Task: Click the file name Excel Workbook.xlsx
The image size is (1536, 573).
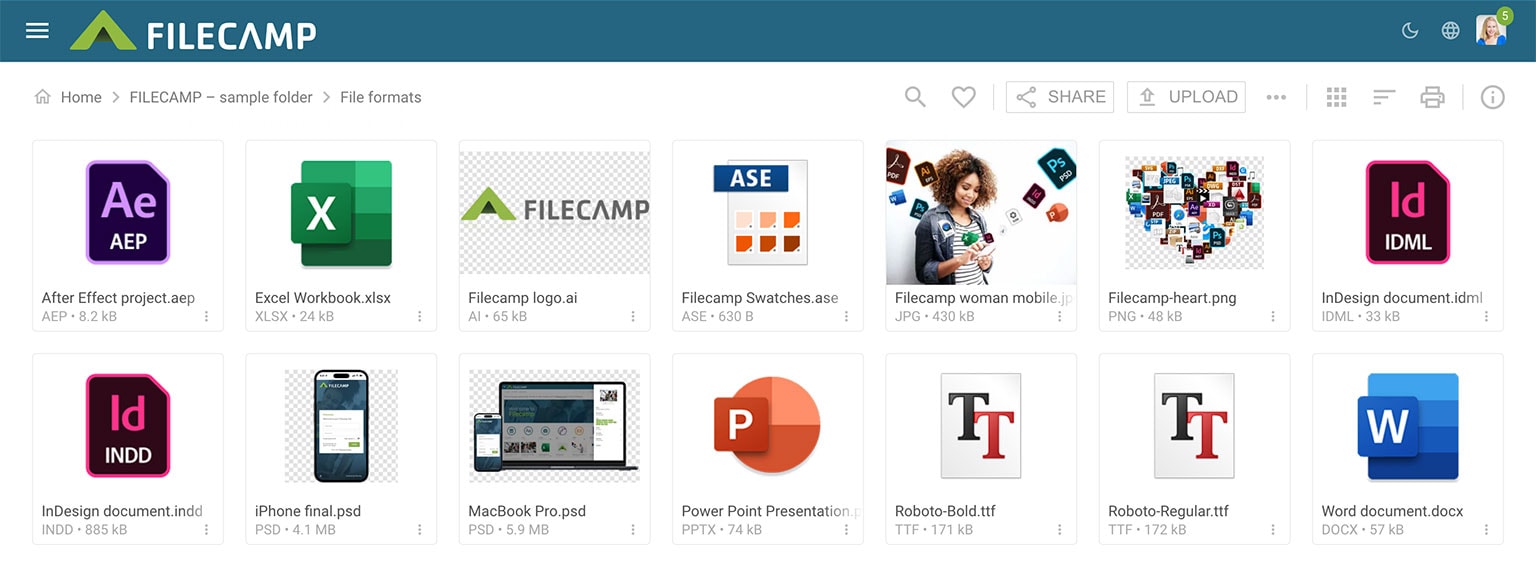Action: click(x=323, y=298)
